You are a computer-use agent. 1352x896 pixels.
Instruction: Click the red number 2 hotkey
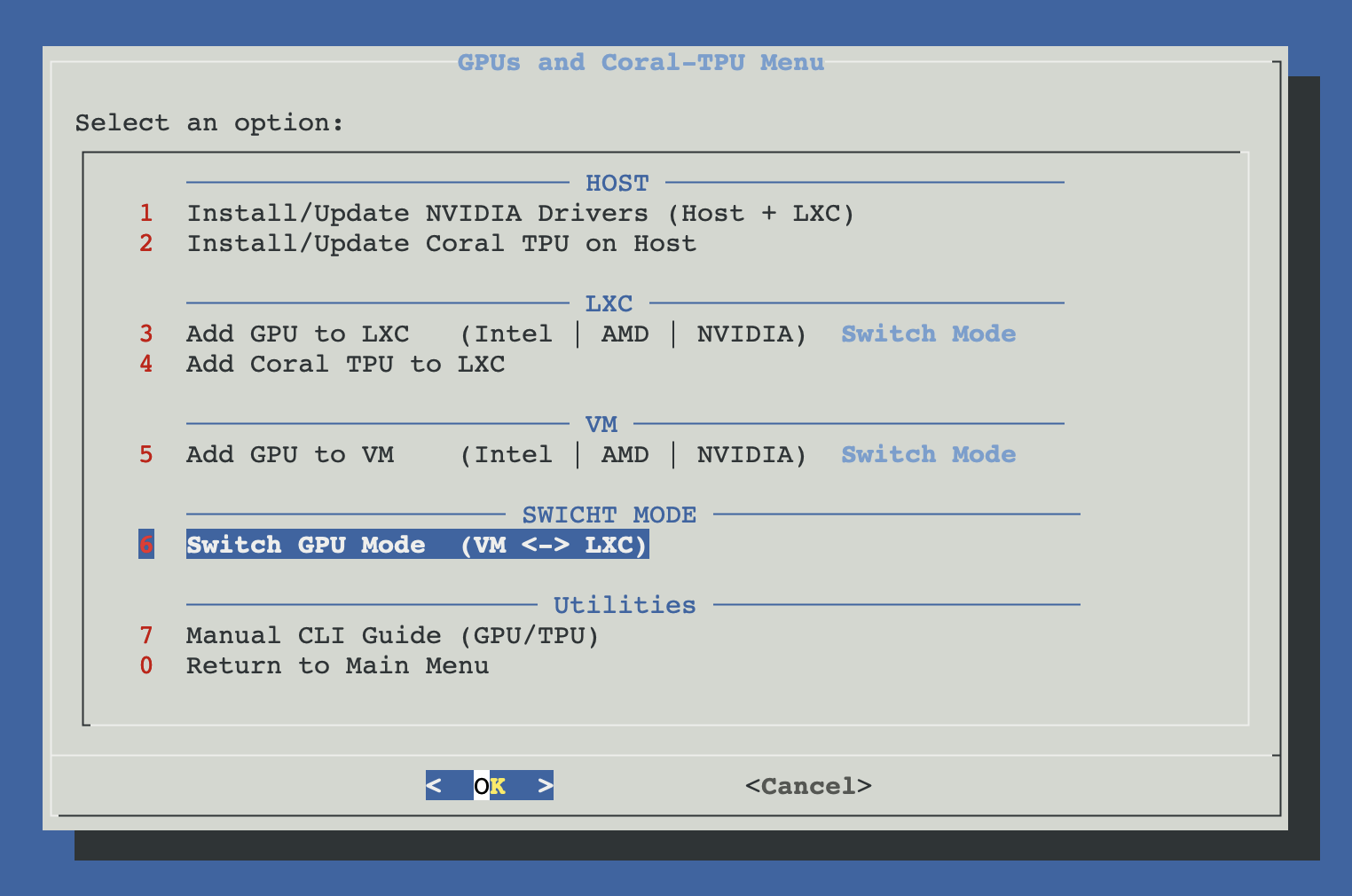coord(146,244)
